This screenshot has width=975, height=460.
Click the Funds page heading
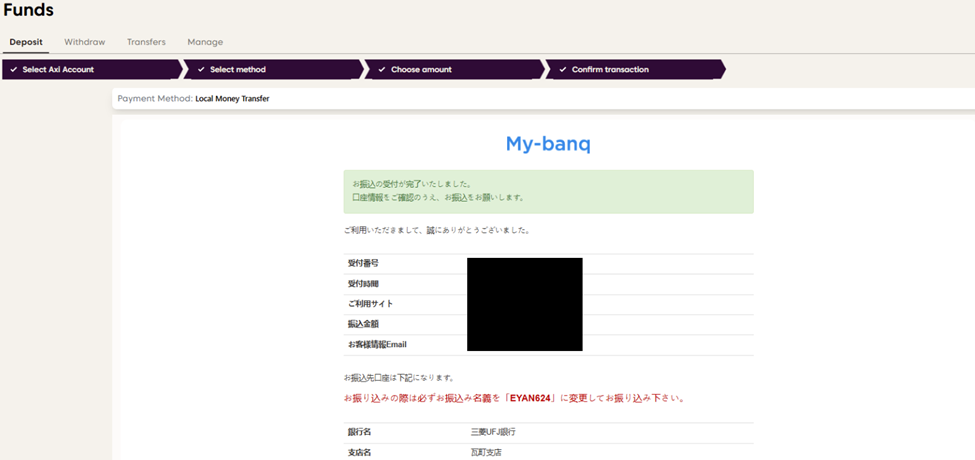(28, 11)
